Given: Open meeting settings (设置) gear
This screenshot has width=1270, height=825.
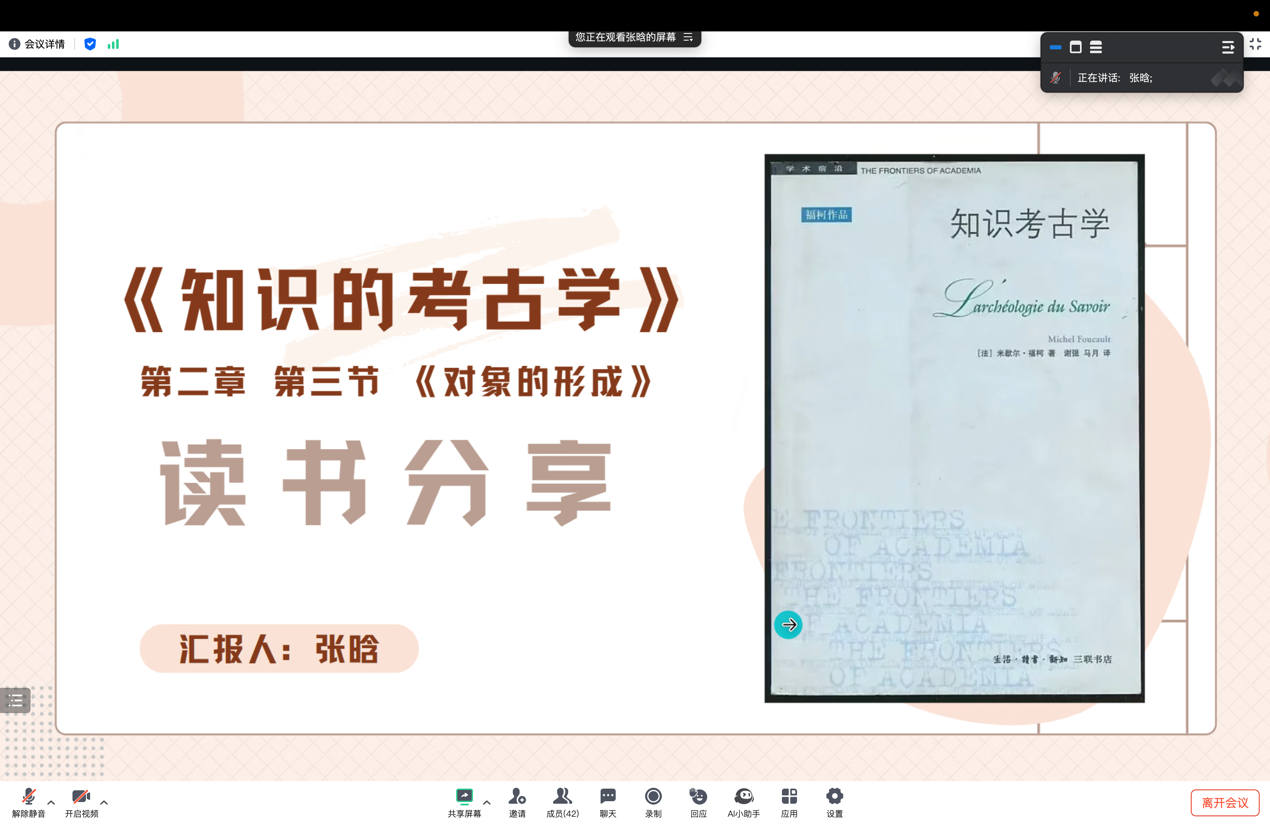Looking at the screenshot, I should click(834, 802).
